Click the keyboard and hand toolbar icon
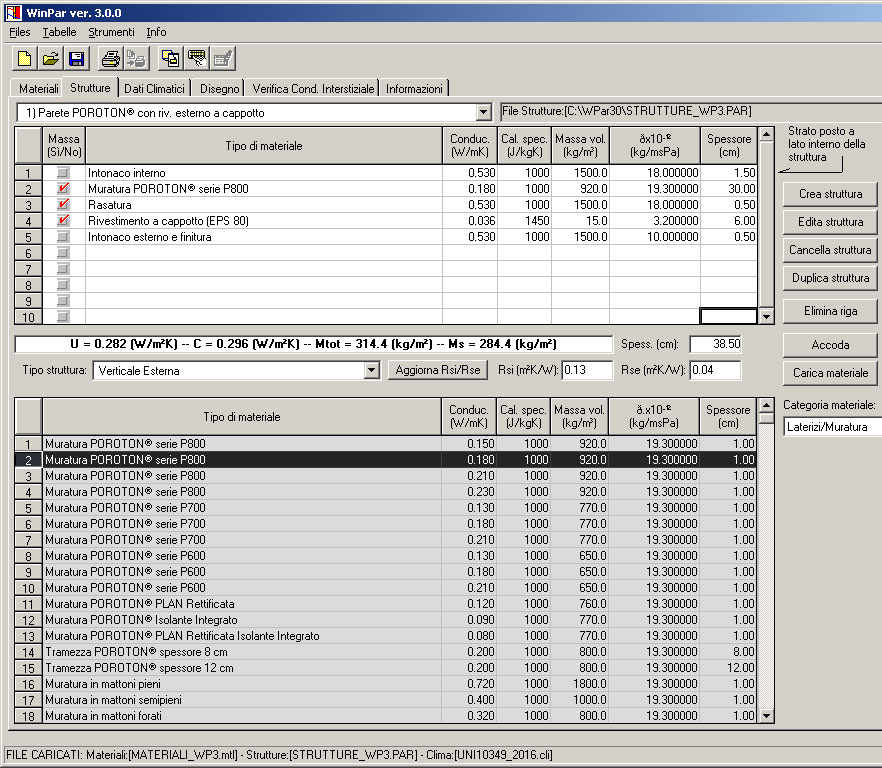Screen dimensions: 882x768 [196, 59]
